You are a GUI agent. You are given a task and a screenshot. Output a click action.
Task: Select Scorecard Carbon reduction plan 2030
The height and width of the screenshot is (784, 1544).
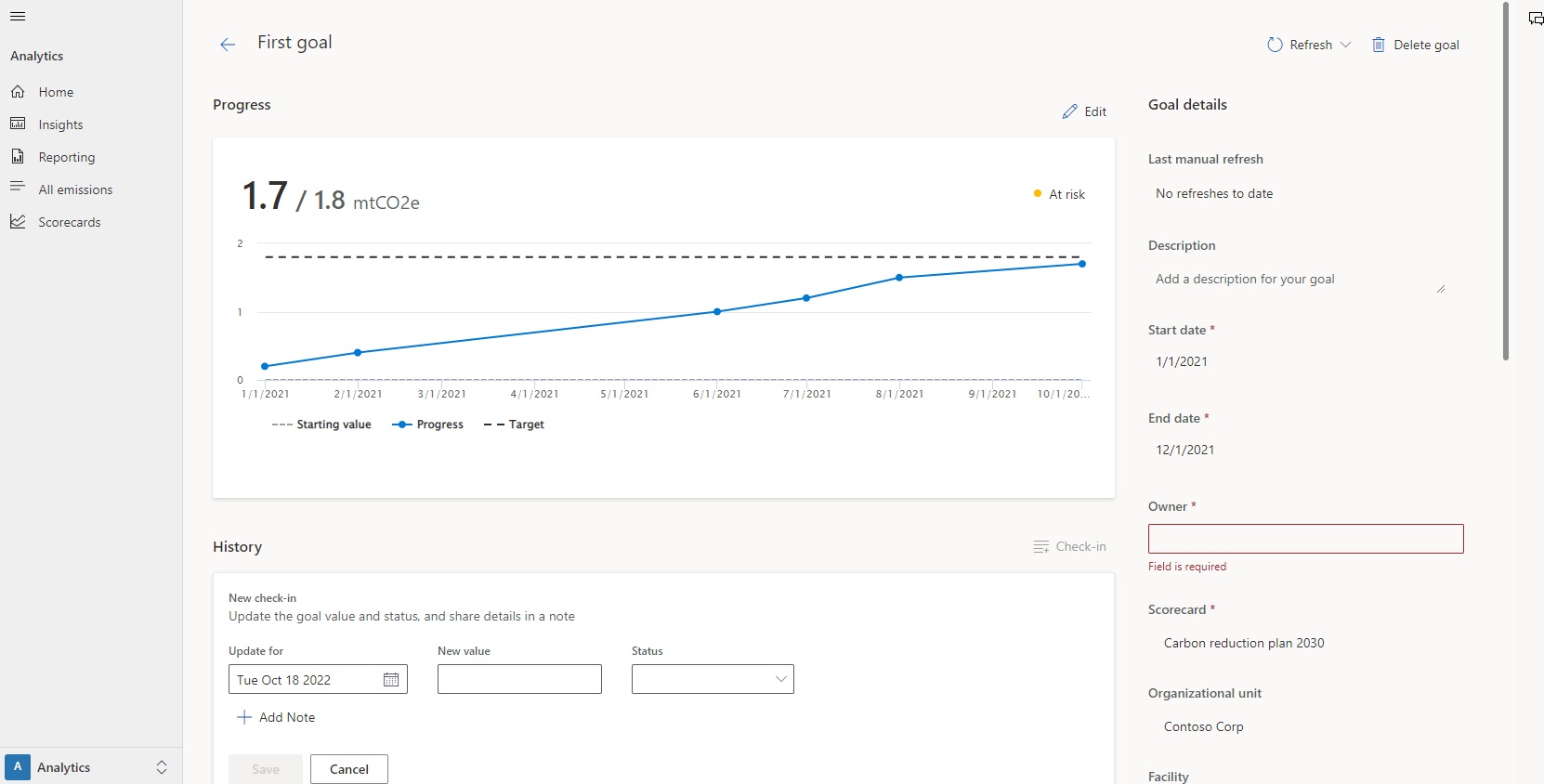tap(1244, 643)
